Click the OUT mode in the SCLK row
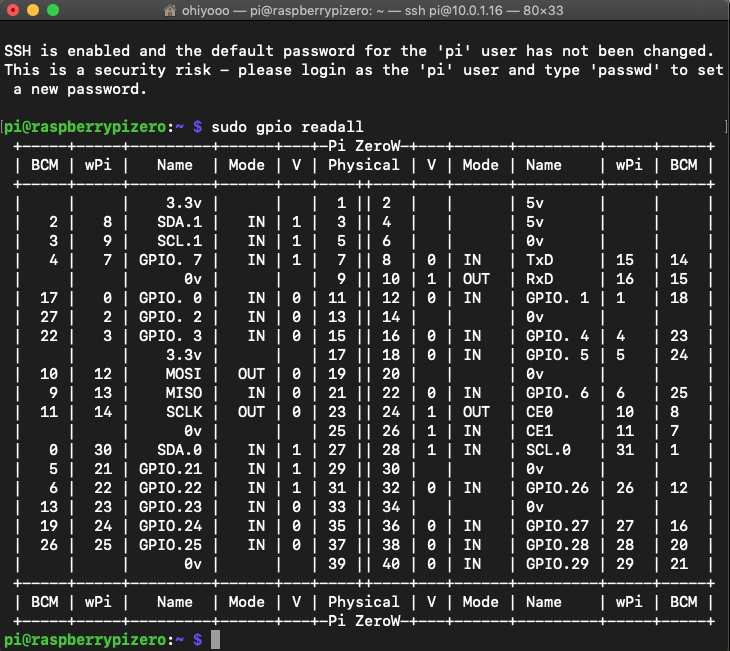 click(x=251, y=412)
